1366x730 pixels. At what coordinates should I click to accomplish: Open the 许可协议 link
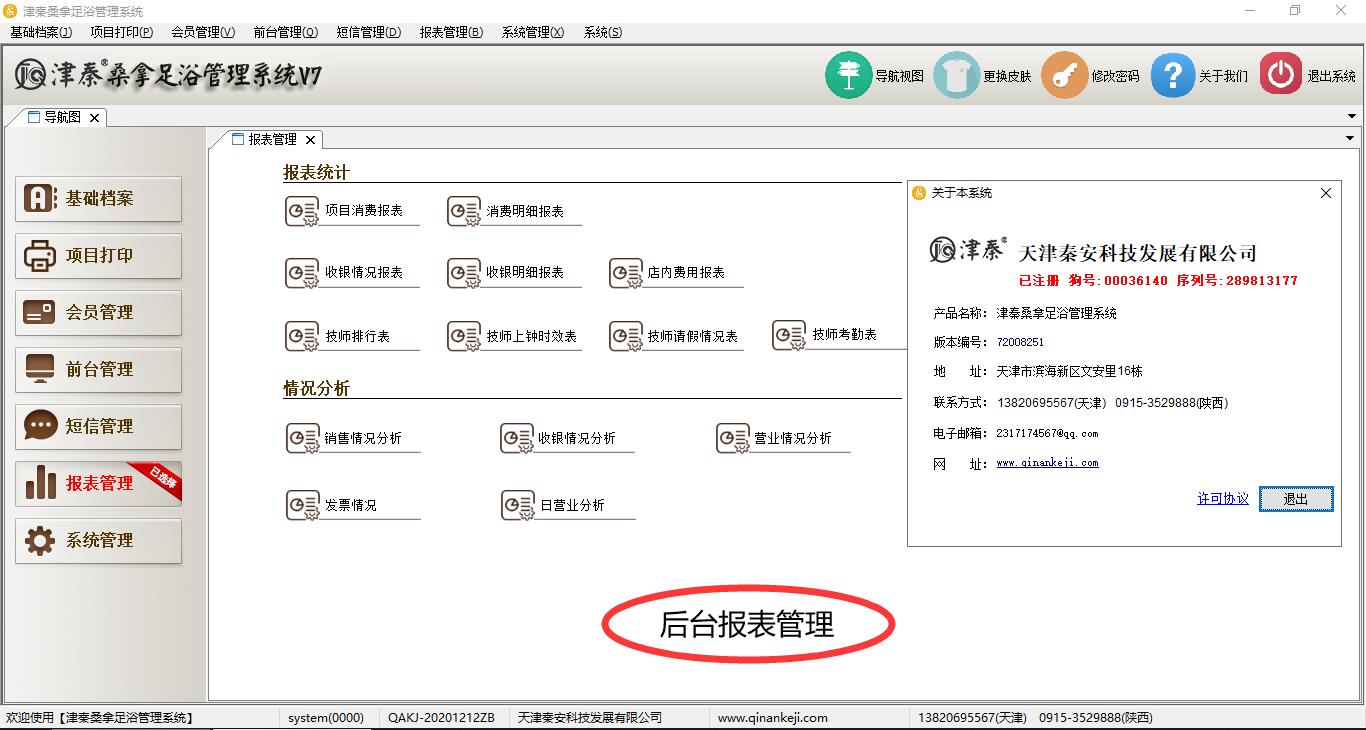pos(1222,499)
